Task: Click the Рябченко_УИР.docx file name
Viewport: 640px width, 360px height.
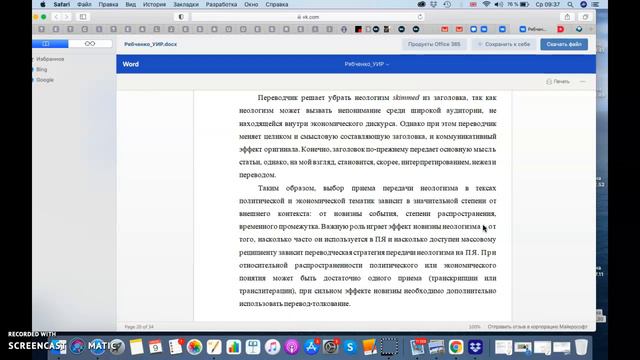Action: coord(151,44)
